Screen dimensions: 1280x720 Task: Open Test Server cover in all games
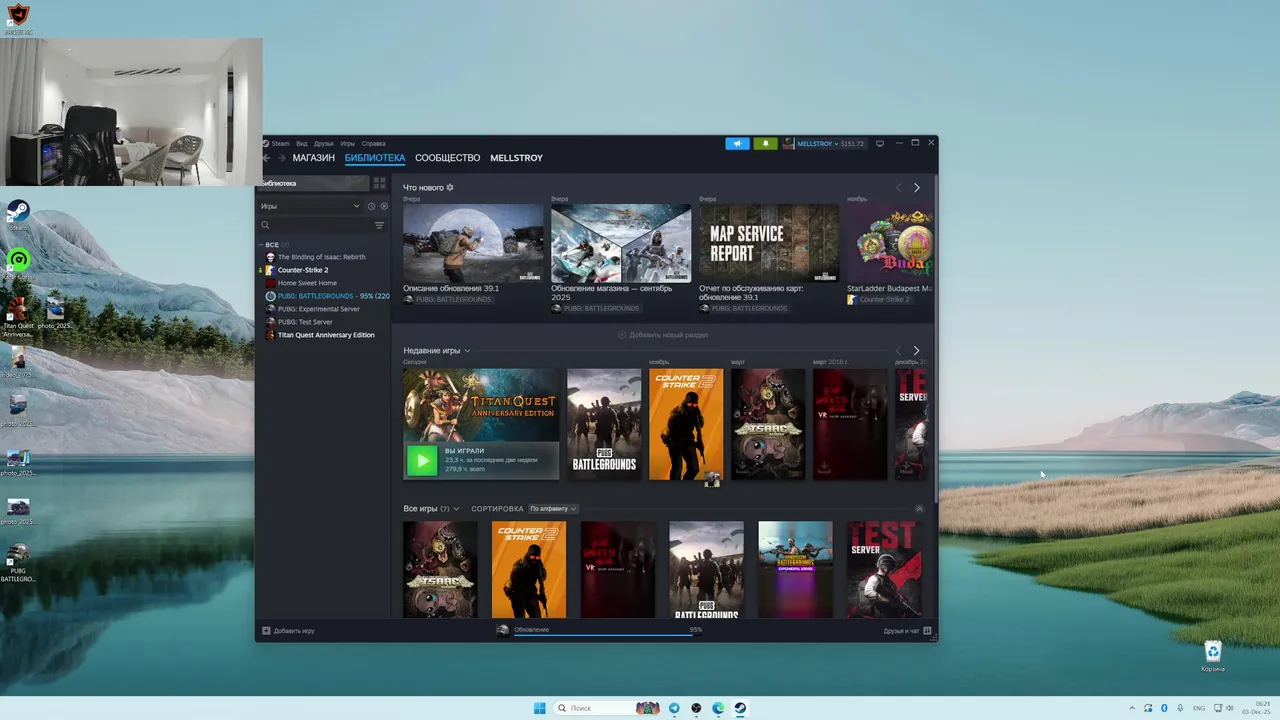pos(884,570)
